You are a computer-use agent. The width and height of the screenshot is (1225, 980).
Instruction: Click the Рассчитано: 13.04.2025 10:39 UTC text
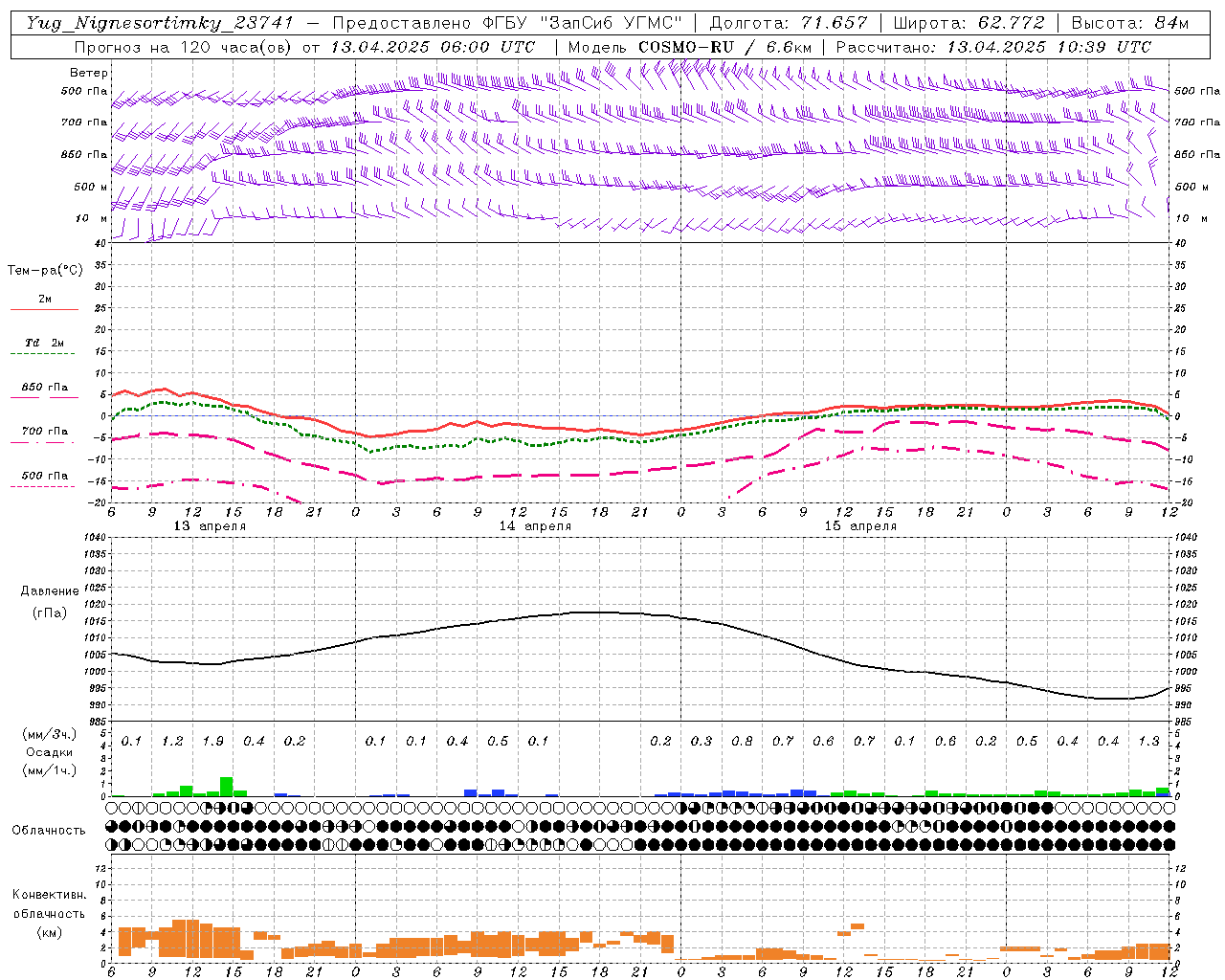tap(993, 47)
